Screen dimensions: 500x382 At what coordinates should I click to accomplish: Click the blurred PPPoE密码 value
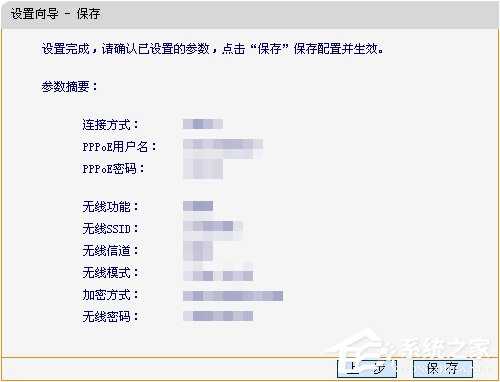pyautogui.click(x=203, y=169)
